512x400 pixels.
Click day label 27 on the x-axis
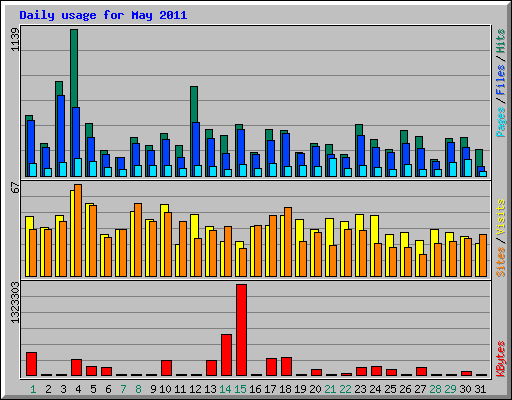tap(420, 389)
